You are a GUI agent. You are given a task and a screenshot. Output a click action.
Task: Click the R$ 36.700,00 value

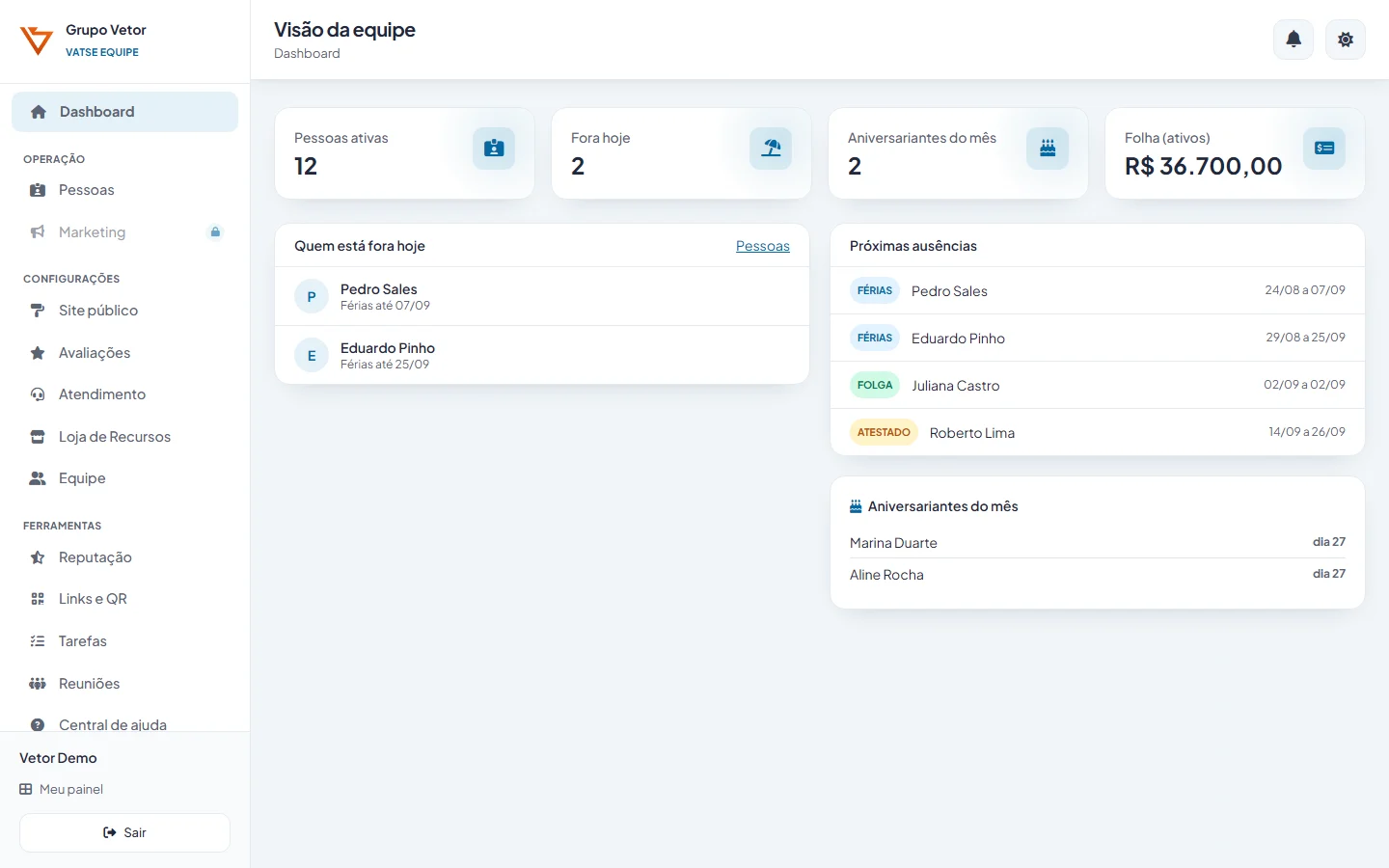(1203, 166)
